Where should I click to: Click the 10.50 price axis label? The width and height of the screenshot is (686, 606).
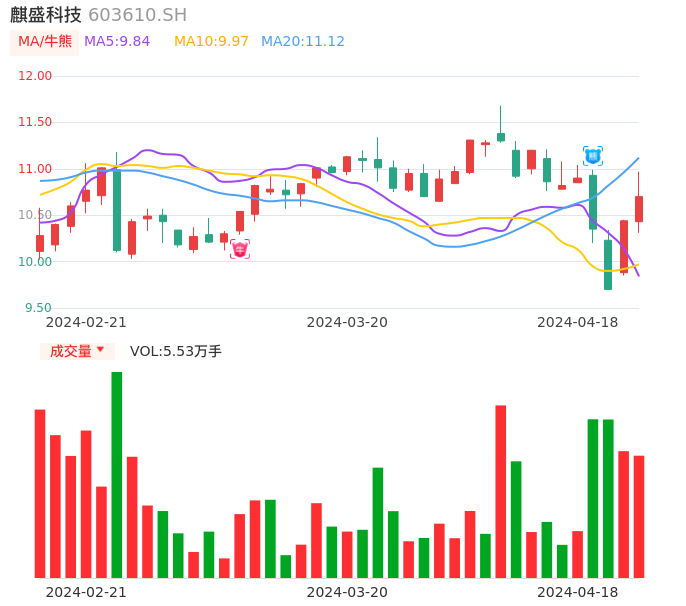coord(35,215)
